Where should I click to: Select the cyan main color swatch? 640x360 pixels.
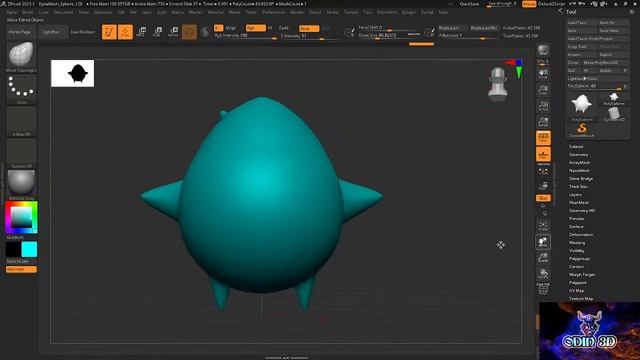click(x=29, y=249)
